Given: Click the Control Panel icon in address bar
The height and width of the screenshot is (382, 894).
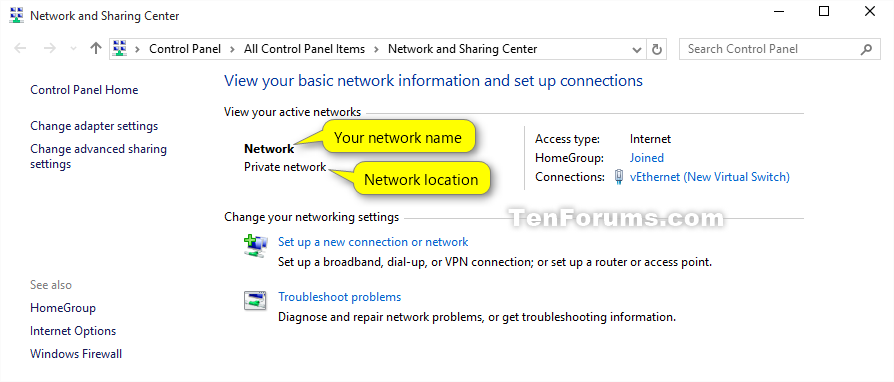Looking at the screenshot, I should 119,49.
